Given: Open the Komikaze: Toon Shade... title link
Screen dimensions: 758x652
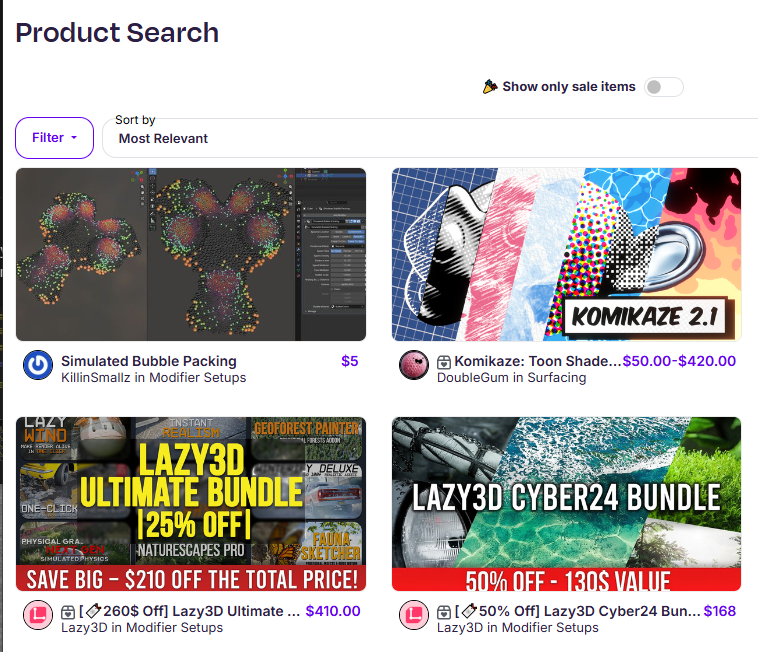Looking at the screenshot, I should [538, 361].
